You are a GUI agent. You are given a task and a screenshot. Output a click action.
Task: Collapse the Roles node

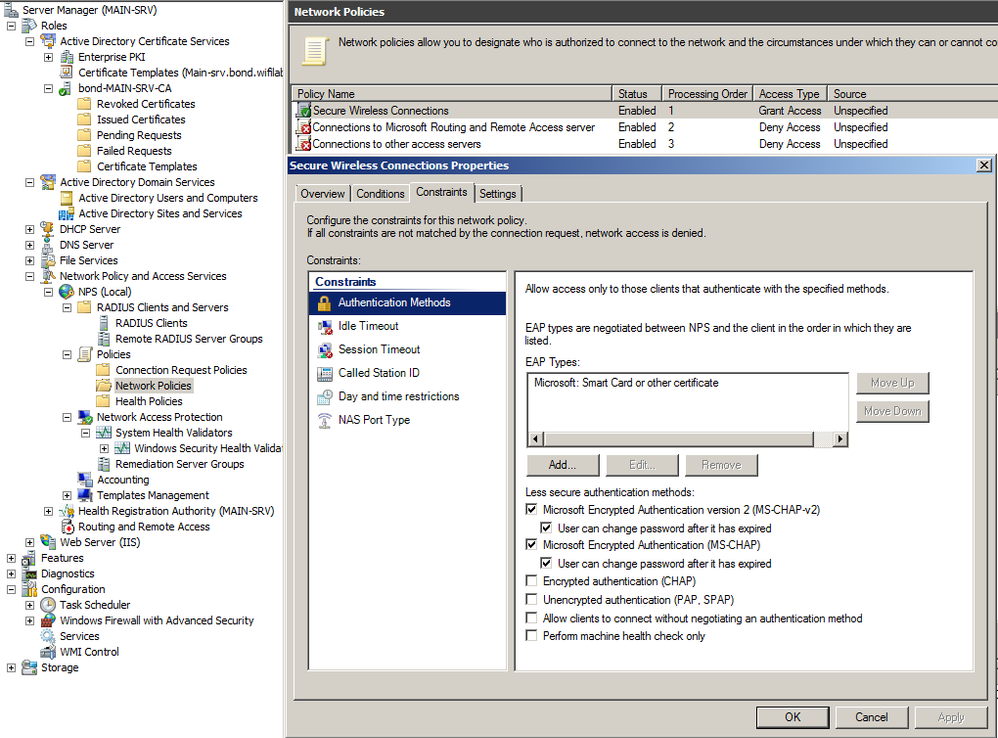[x=11, y=26]
